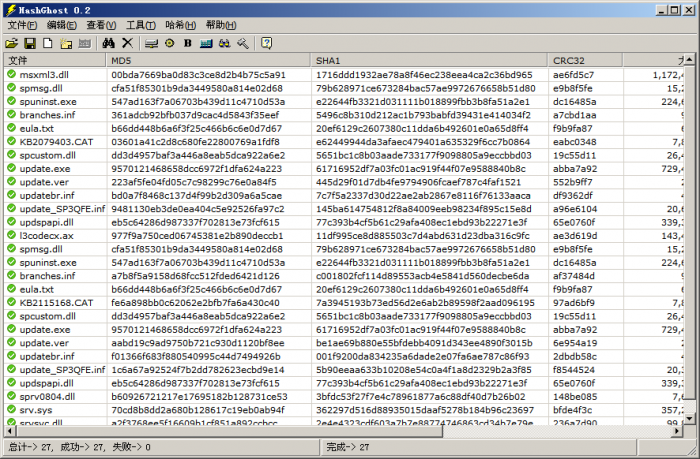
Task: Click the bold B toolbar icon
Action: [188, 43]
